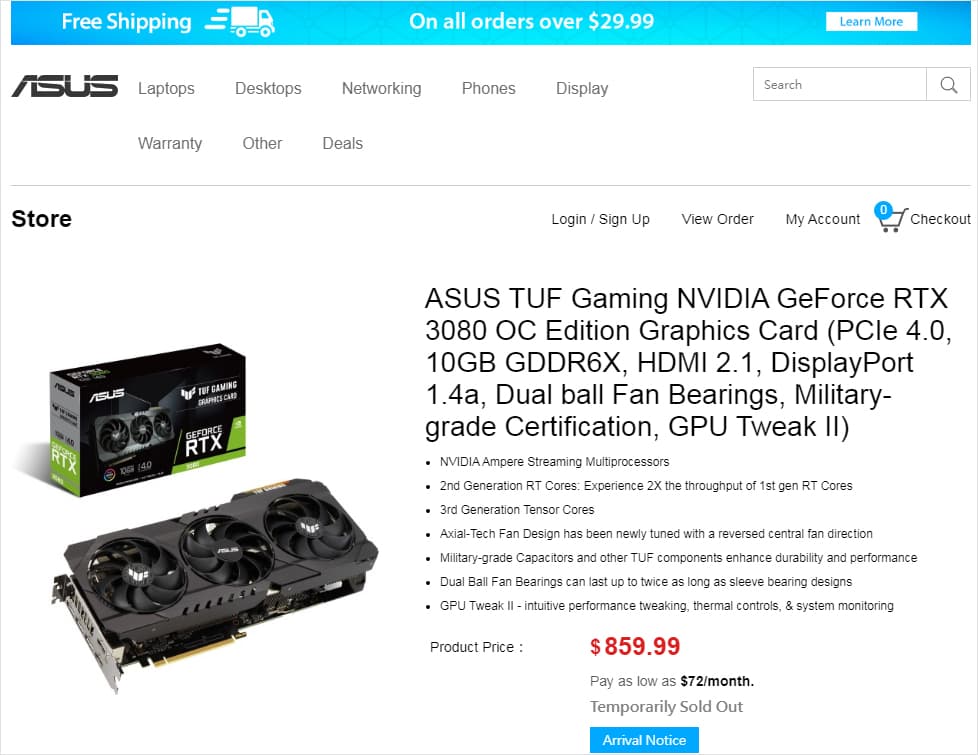
Task: Open the View Order link
Action: [717, 219]
